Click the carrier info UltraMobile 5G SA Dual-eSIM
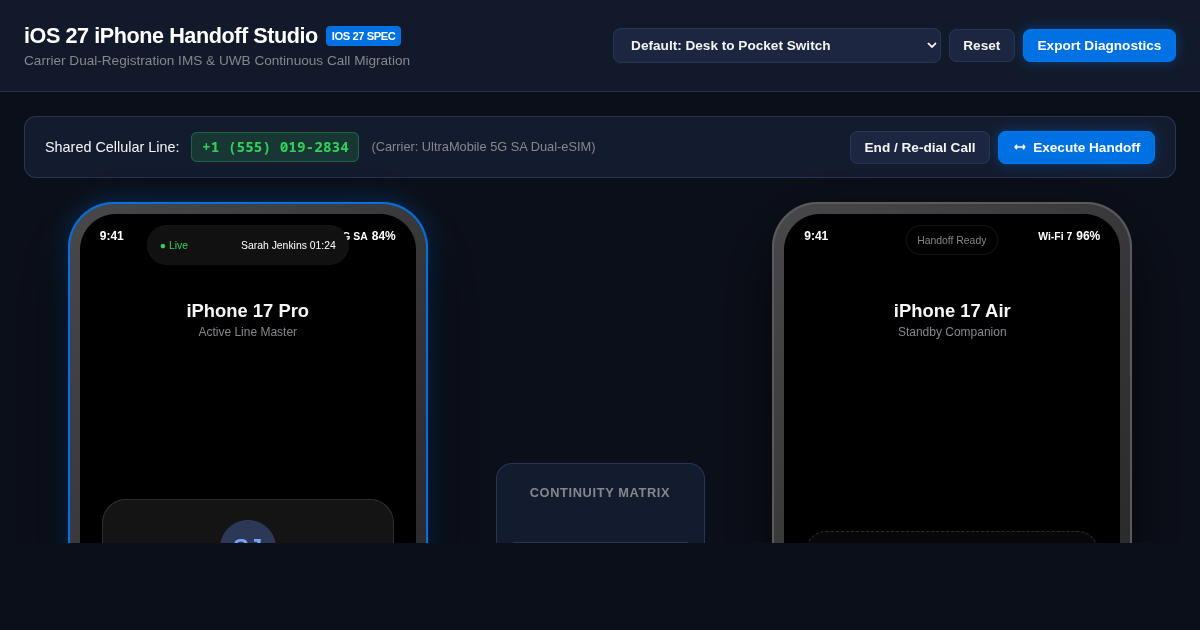 click(483, 147)
